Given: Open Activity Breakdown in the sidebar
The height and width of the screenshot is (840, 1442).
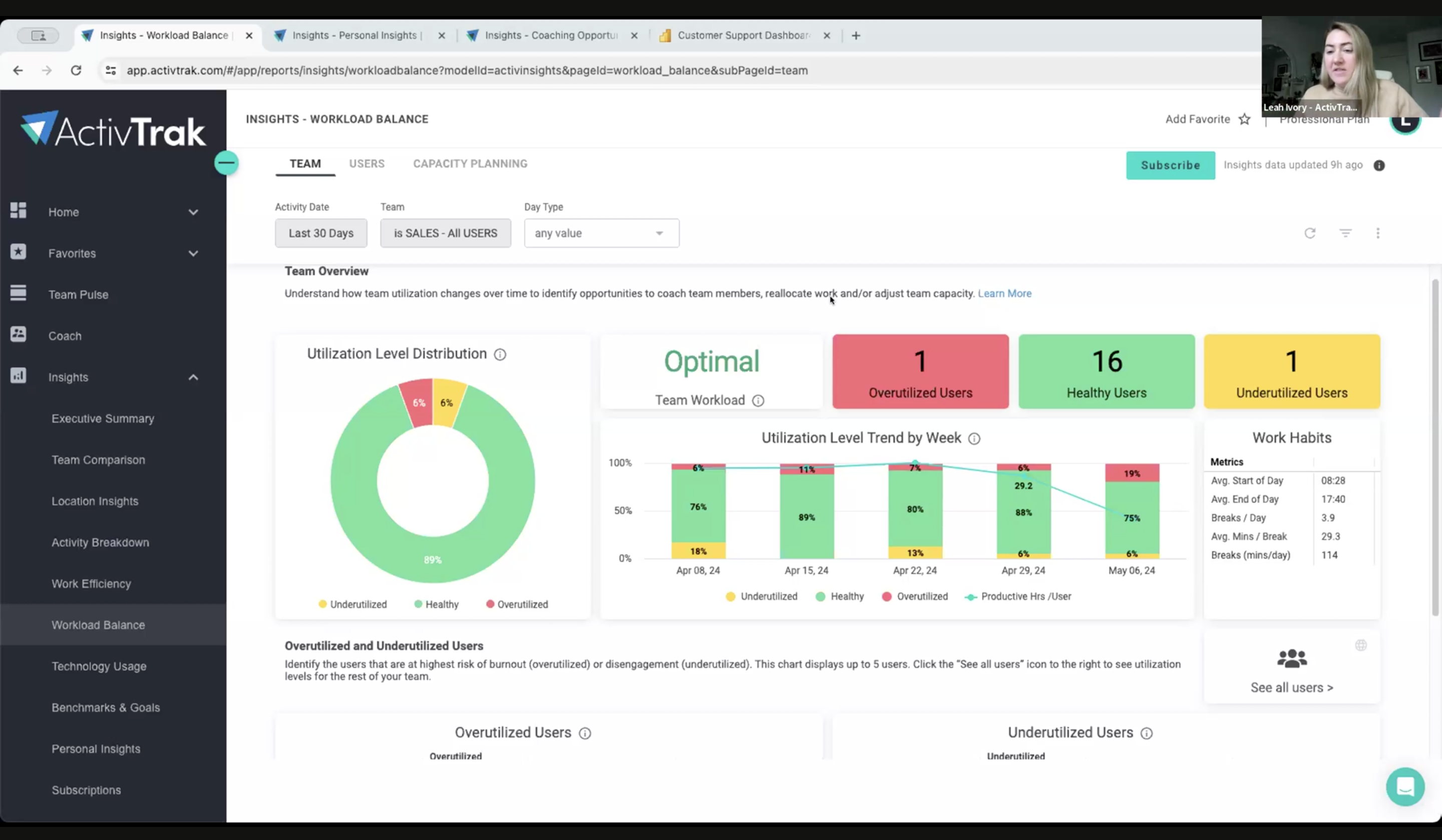Looking at the screenshot, I should 100,543.
